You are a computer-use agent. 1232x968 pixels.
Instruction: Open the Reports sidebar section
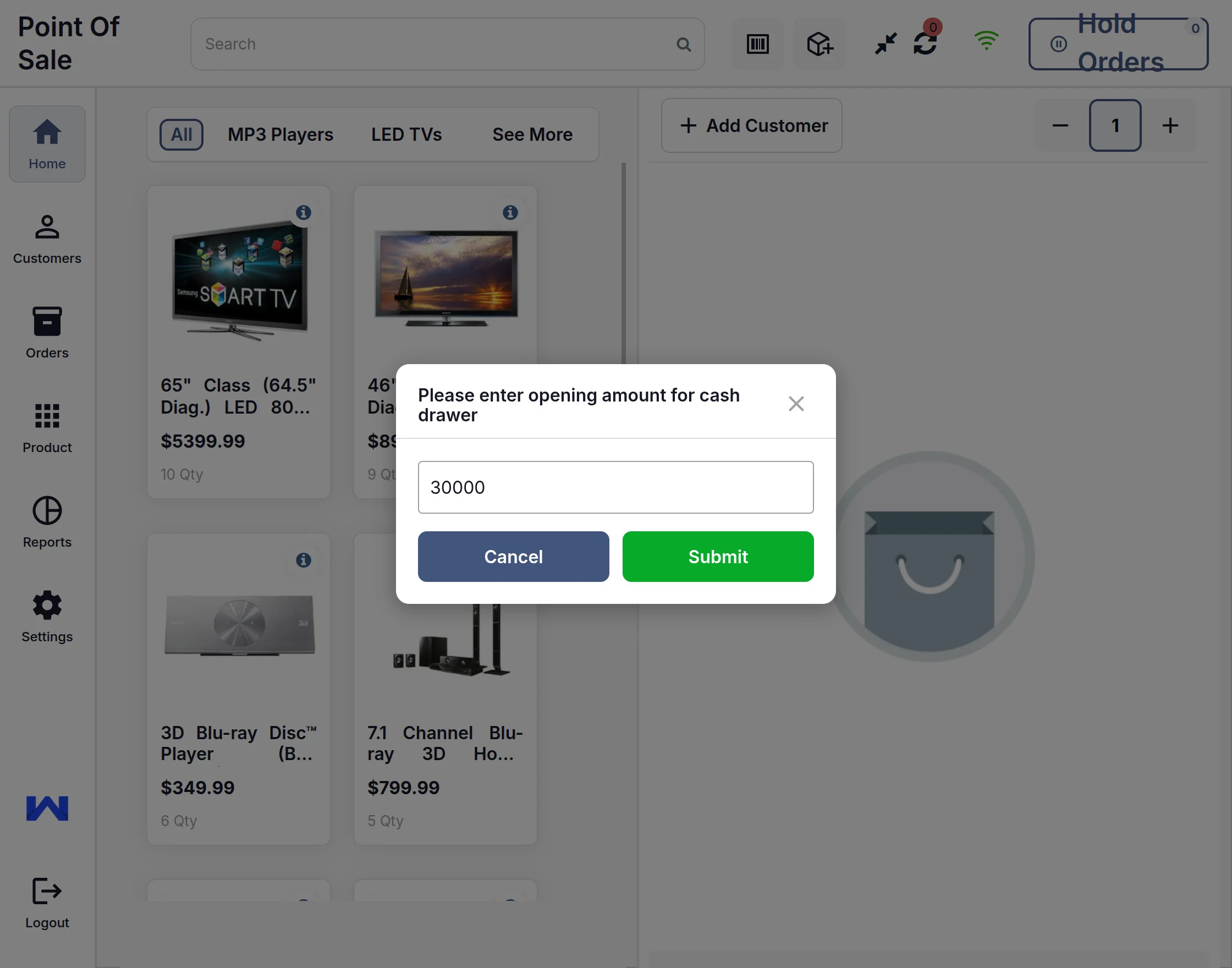[x=47, y=522]
